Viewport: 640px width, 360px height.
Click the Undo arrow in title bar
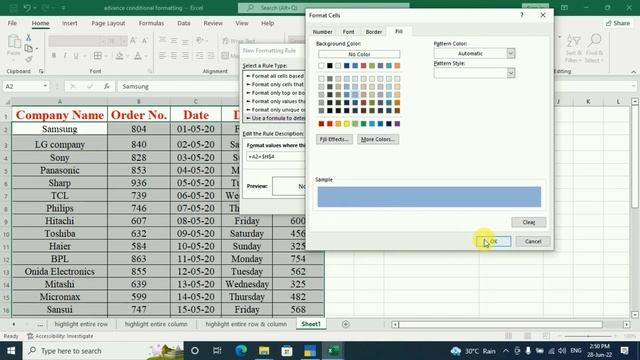pos(27,8)
